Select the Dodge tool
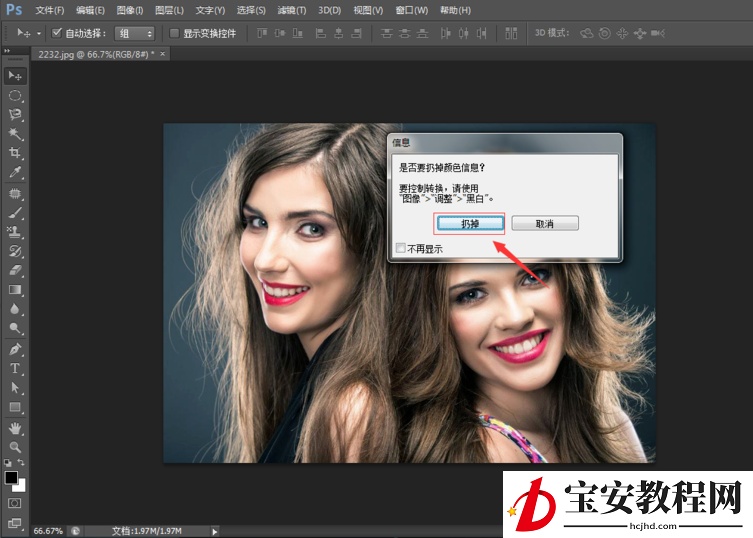The width and height of the screenshot is (753, 538). tap(15, 328)
